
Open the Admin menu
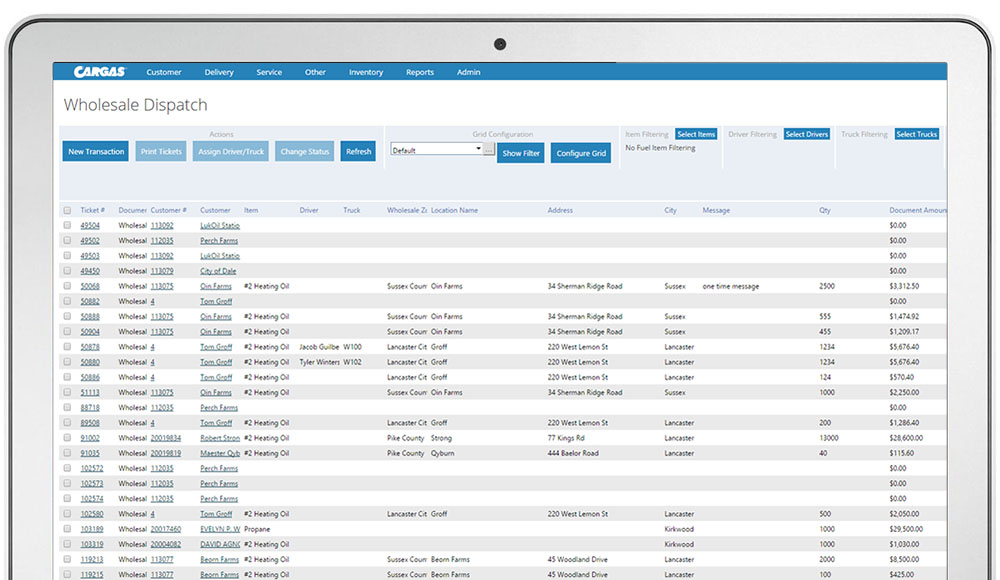[x=468, y=72]
